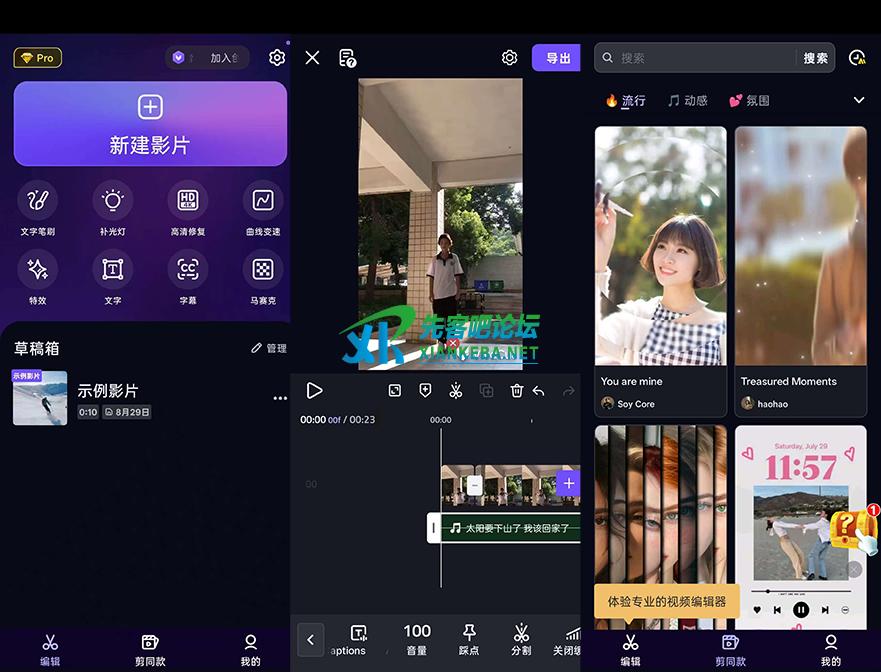Open the 高清修复 HD repair tool

coord(187,201)
